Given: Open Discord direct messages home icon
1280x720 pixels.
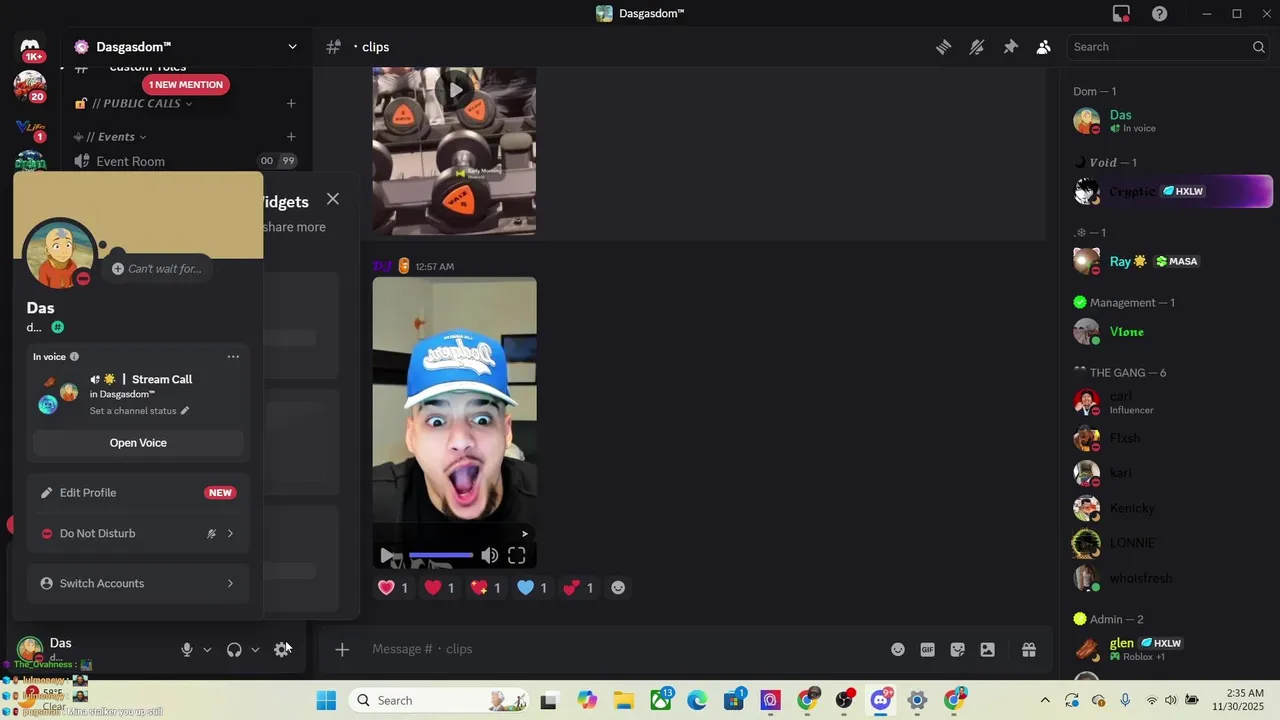Looking at the screenshot, I should [x=30, y=47].
